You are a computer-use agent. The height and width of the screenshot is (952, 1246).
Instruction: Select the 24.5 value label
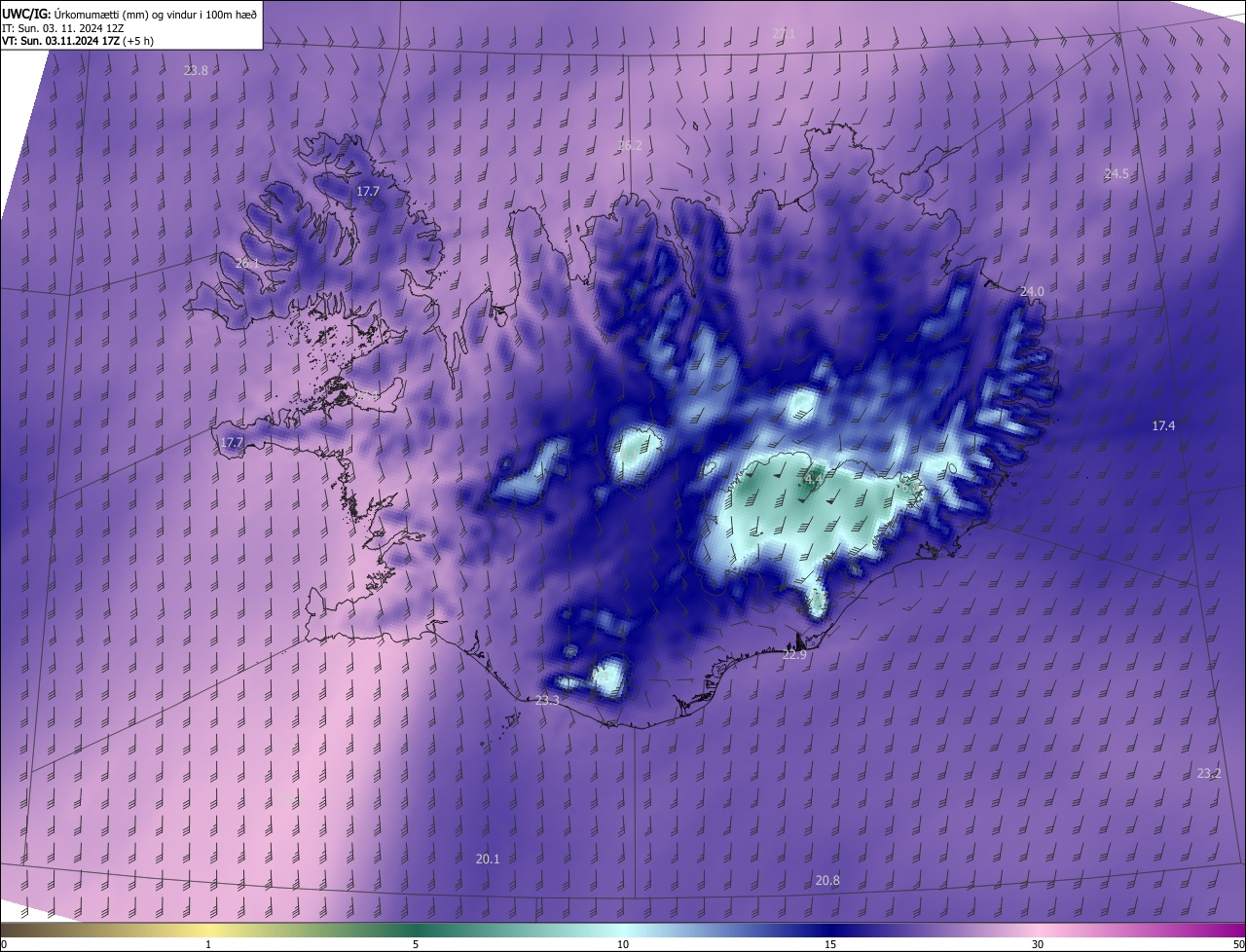click(x=1117, y=174)
